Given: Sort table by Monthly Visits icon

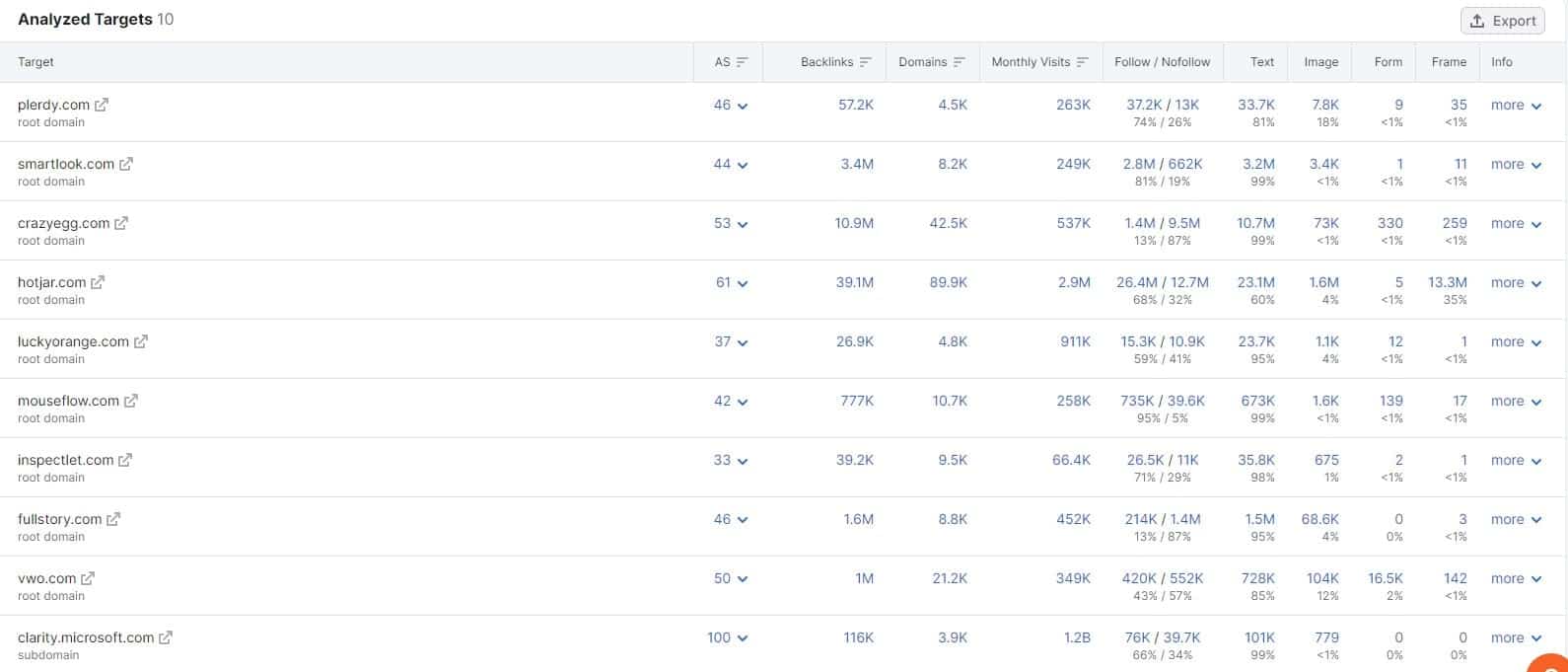Looking at the screenshot, I should [1082, 62].
